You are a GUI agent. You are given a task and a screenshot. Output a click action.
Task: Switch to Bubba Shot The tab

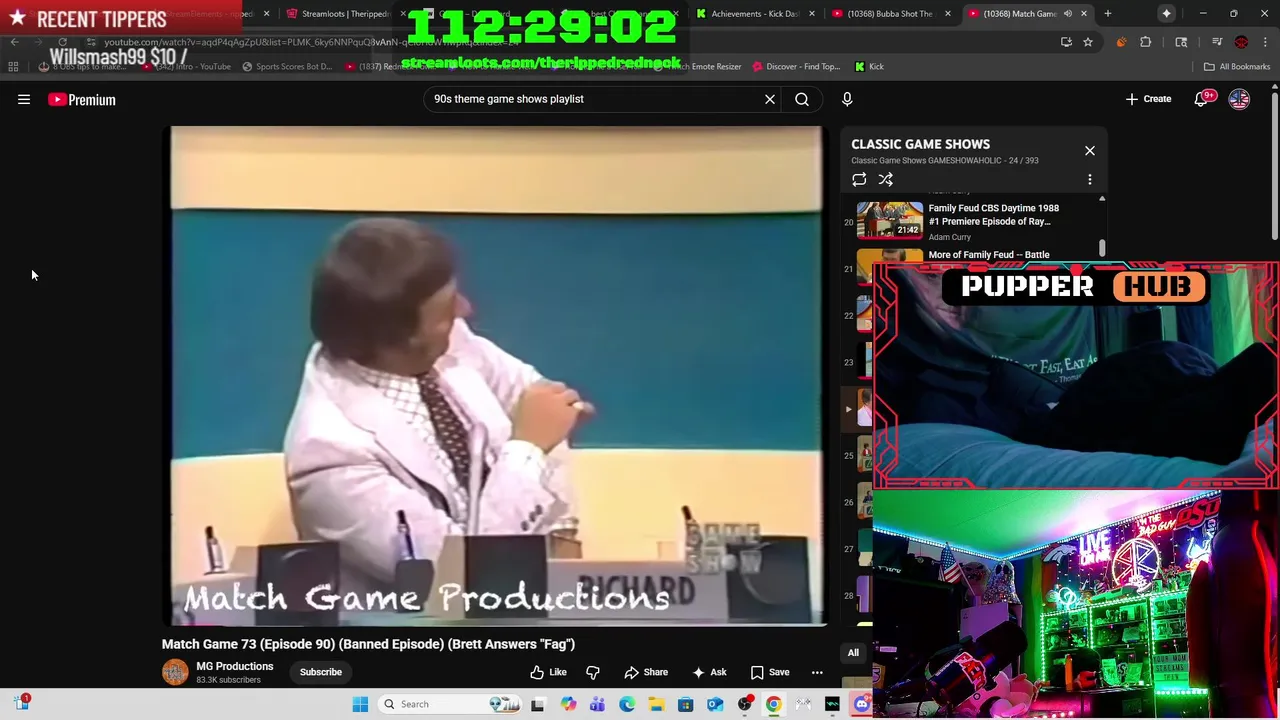(888, 14)
